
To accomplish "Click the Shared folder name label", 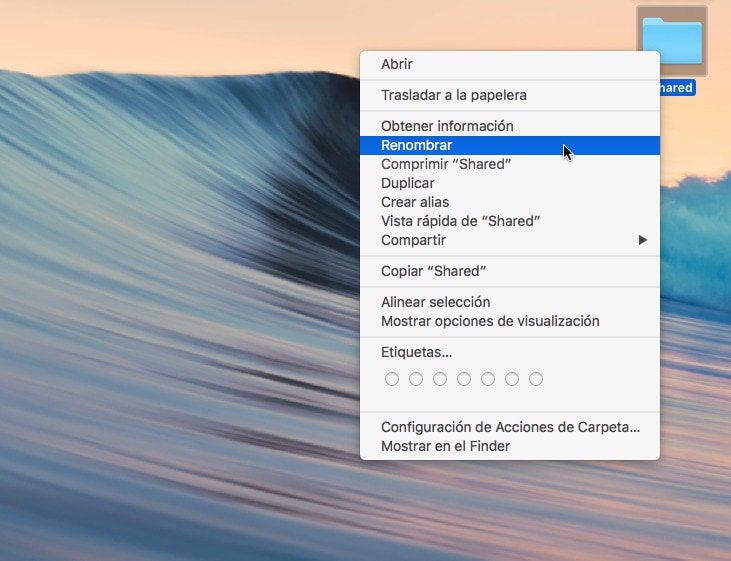I will (678, 88).
